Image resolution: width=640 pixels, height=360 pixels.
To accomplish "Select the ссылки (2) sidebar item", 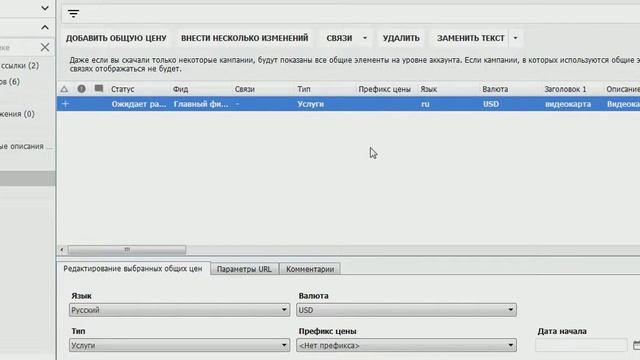I will [20, 65].
